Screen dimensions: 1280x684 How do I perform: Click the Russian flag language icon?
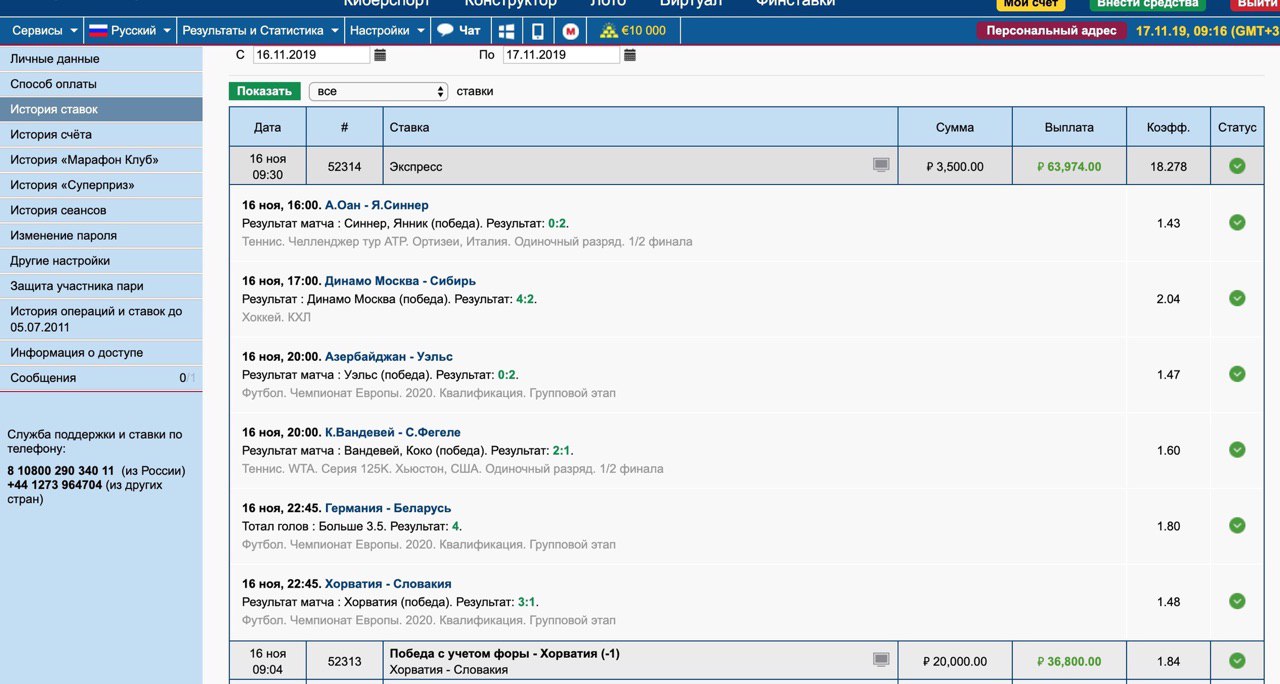click(98, 31)
